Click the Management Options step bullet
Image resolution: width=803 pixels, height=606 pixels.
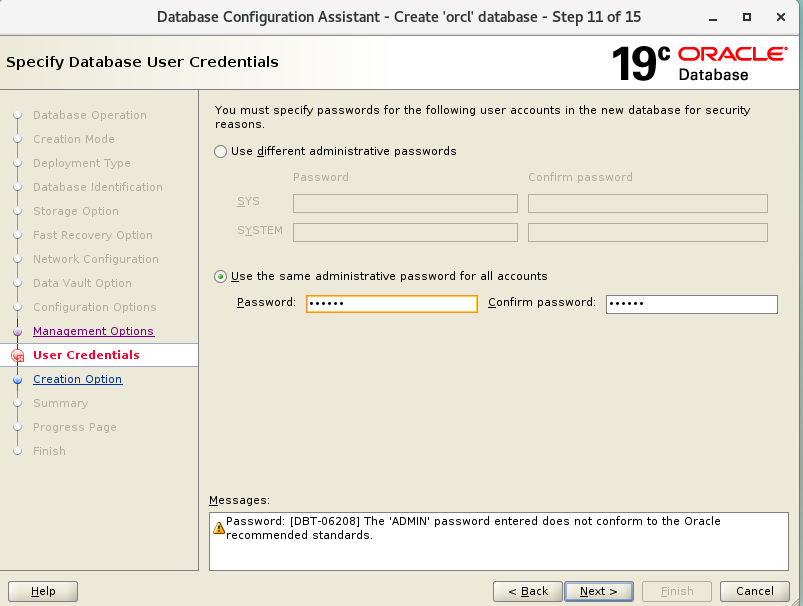coord(17,331)
